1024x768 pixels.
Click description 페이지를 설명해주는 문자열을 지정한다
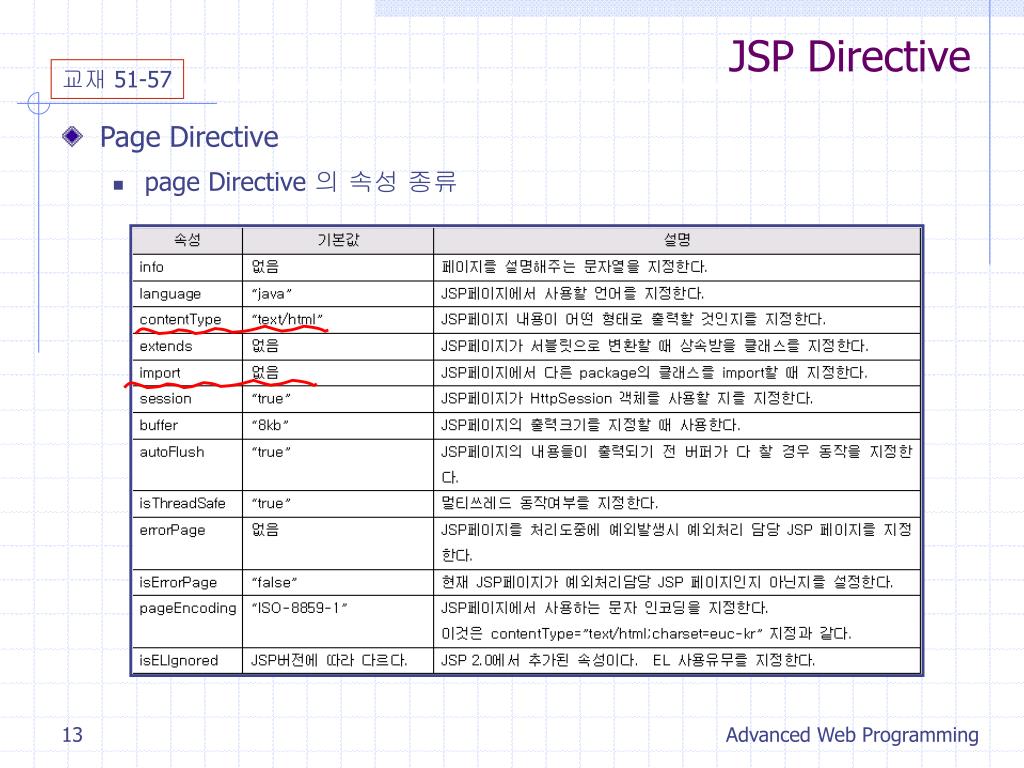(x=574, y=266)
